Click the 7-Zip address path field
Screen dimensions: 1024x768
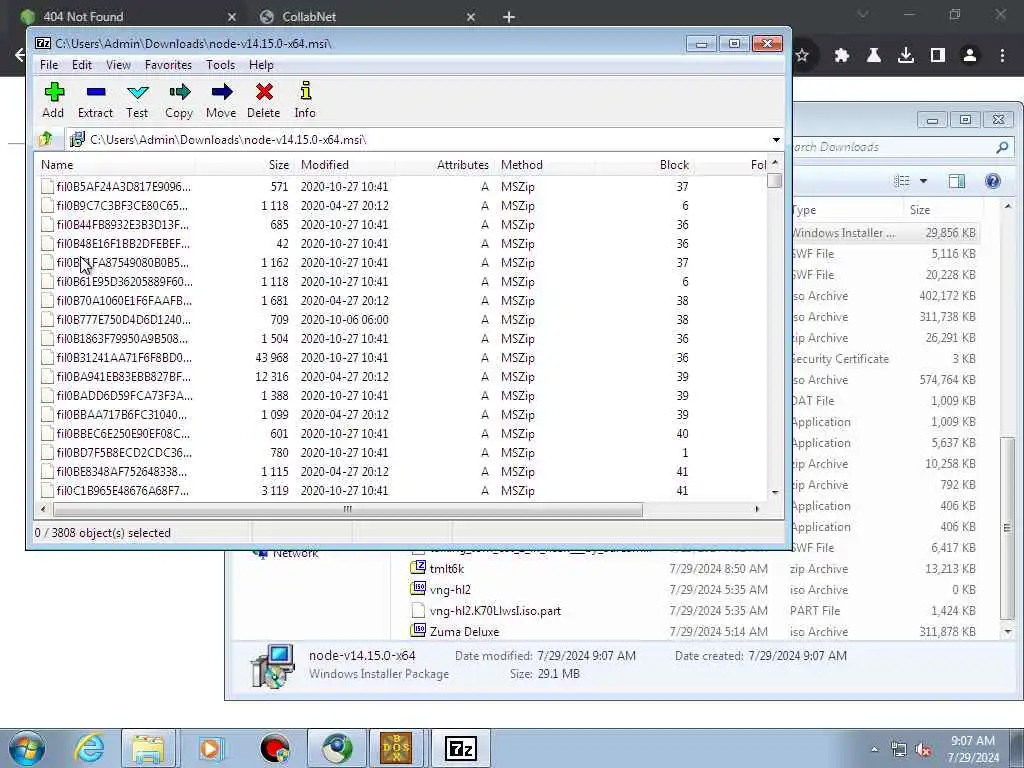pyautogui.click(x=418, y=140)
